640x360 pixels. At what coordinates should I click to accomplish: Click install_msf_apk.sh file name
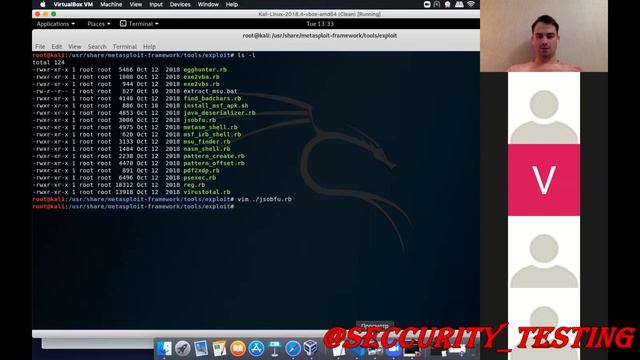click(216, 105)
